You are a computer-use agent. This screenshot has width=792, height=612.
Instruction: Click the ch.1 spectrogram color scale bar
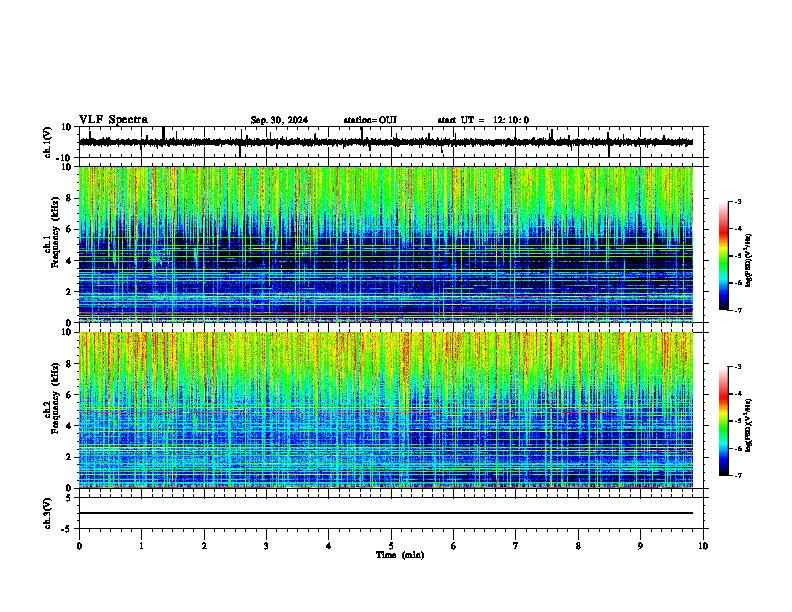point(724,256)
